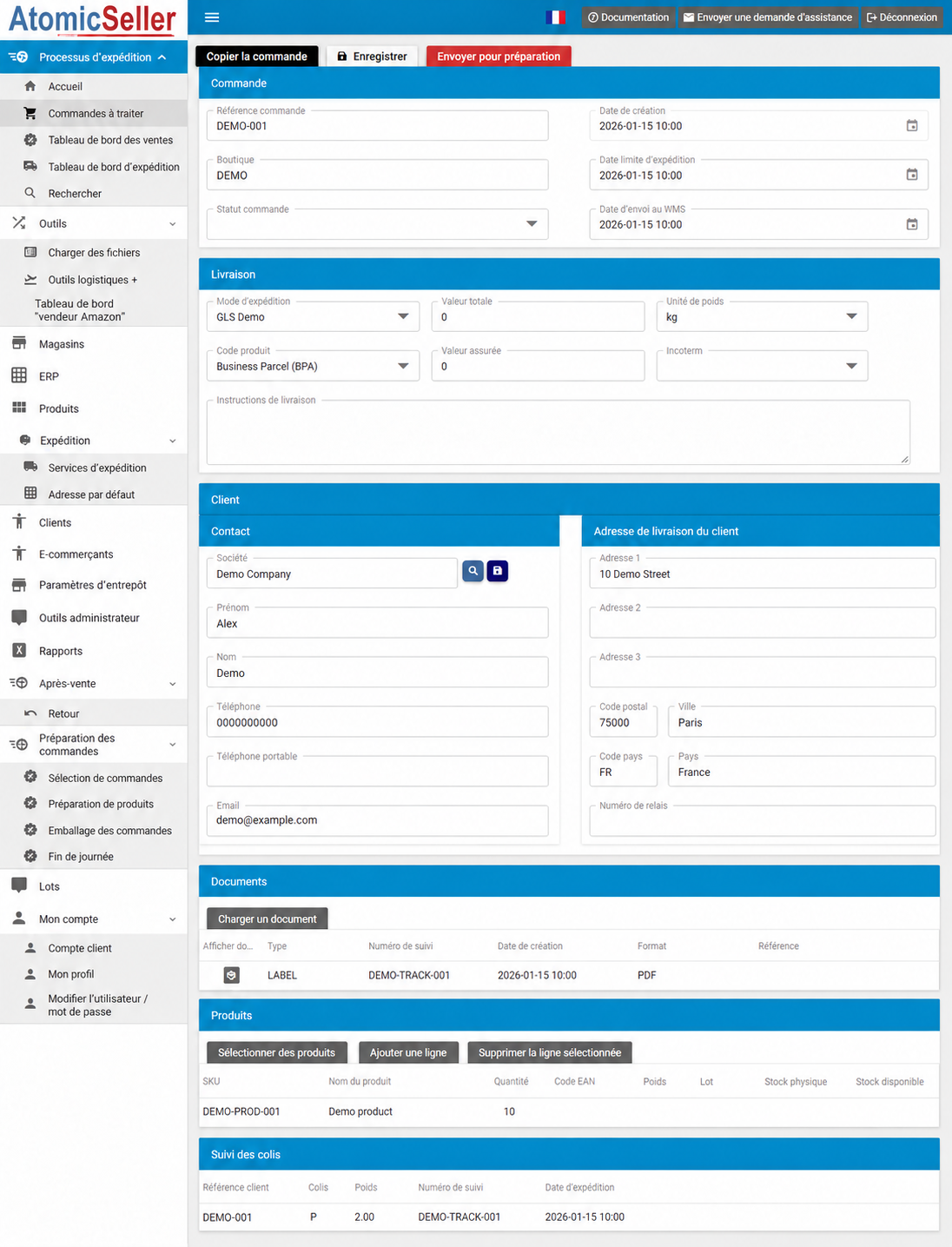Viewport: 952px width, 1247px height.
Task: Expand the Outils sidebar section chevron
Action: pyautogui.click(x=172, y=224)
